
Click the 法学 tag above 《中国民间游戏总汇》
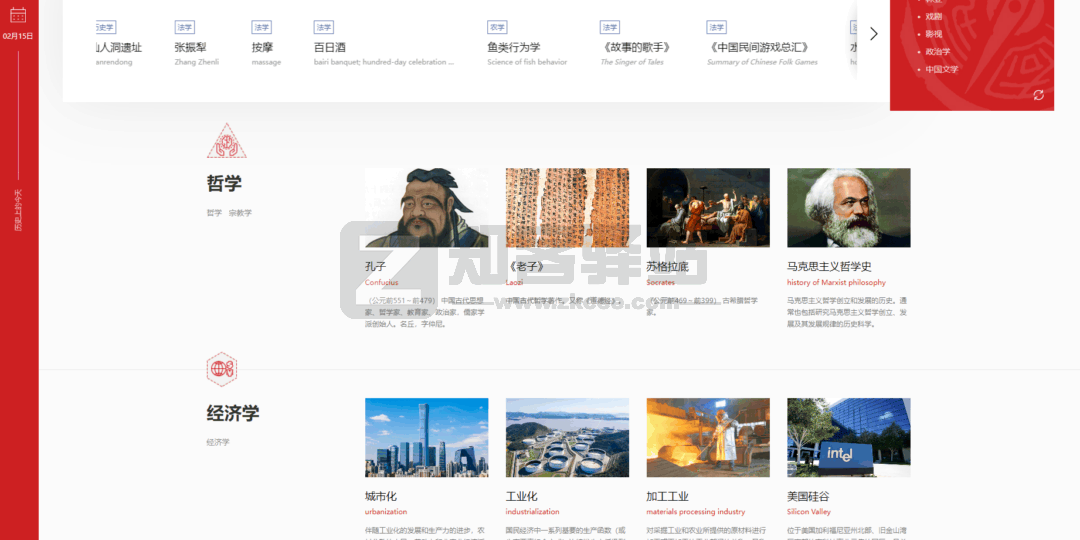click(716, 28)
